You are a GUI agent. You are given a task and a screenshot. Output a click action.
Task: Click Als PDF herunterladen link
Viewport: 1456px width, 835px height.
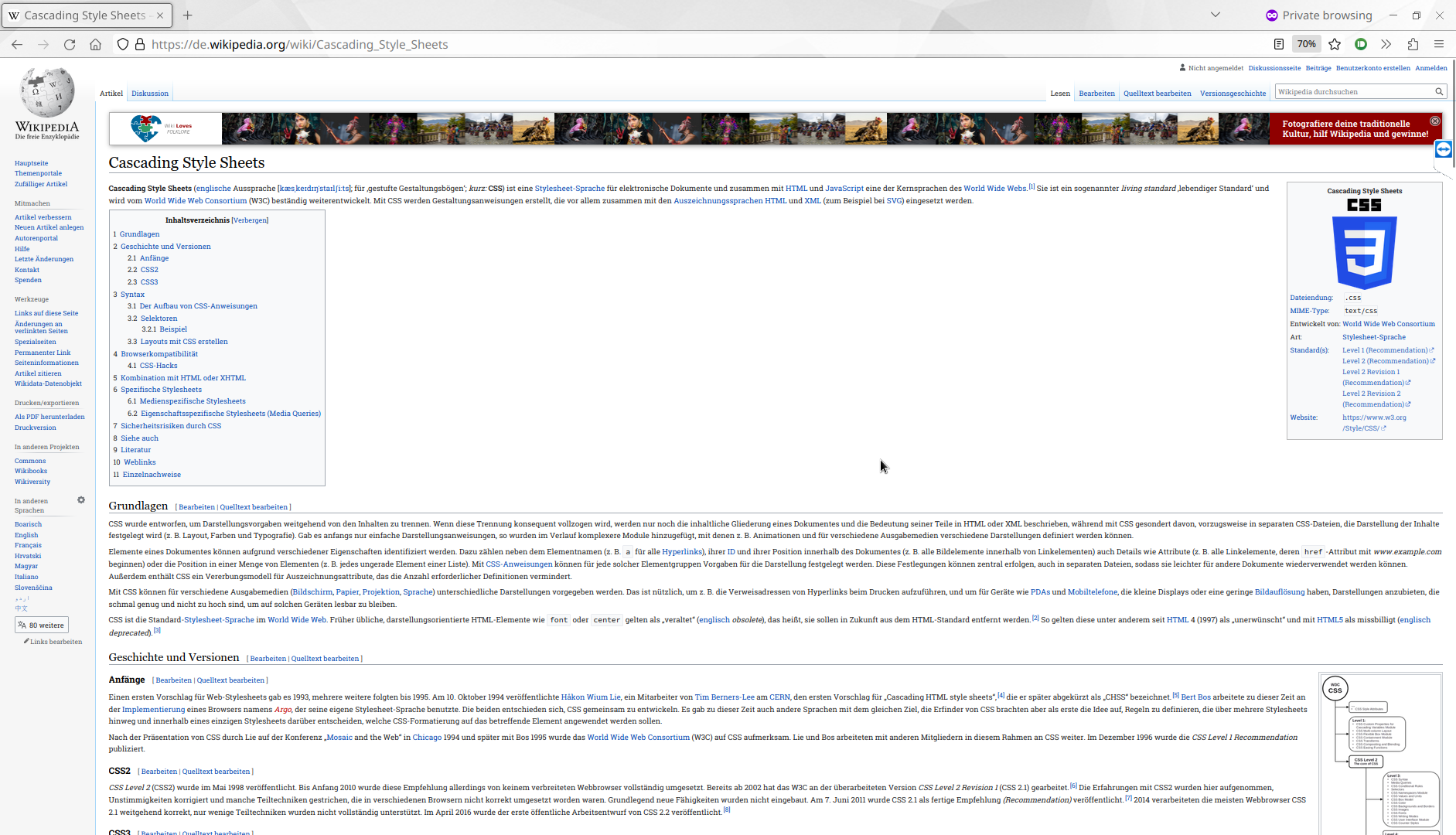click(49, 417)
